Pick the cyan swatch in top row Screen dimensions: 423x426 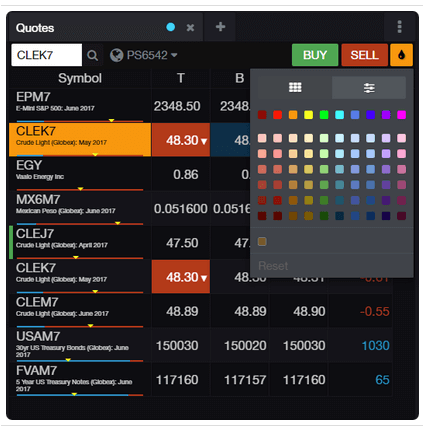pos(339,115)
